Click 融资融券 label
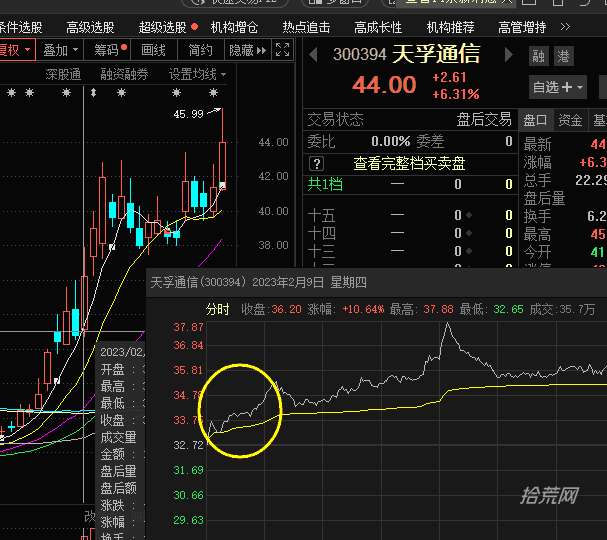 (x=124, y=74)
